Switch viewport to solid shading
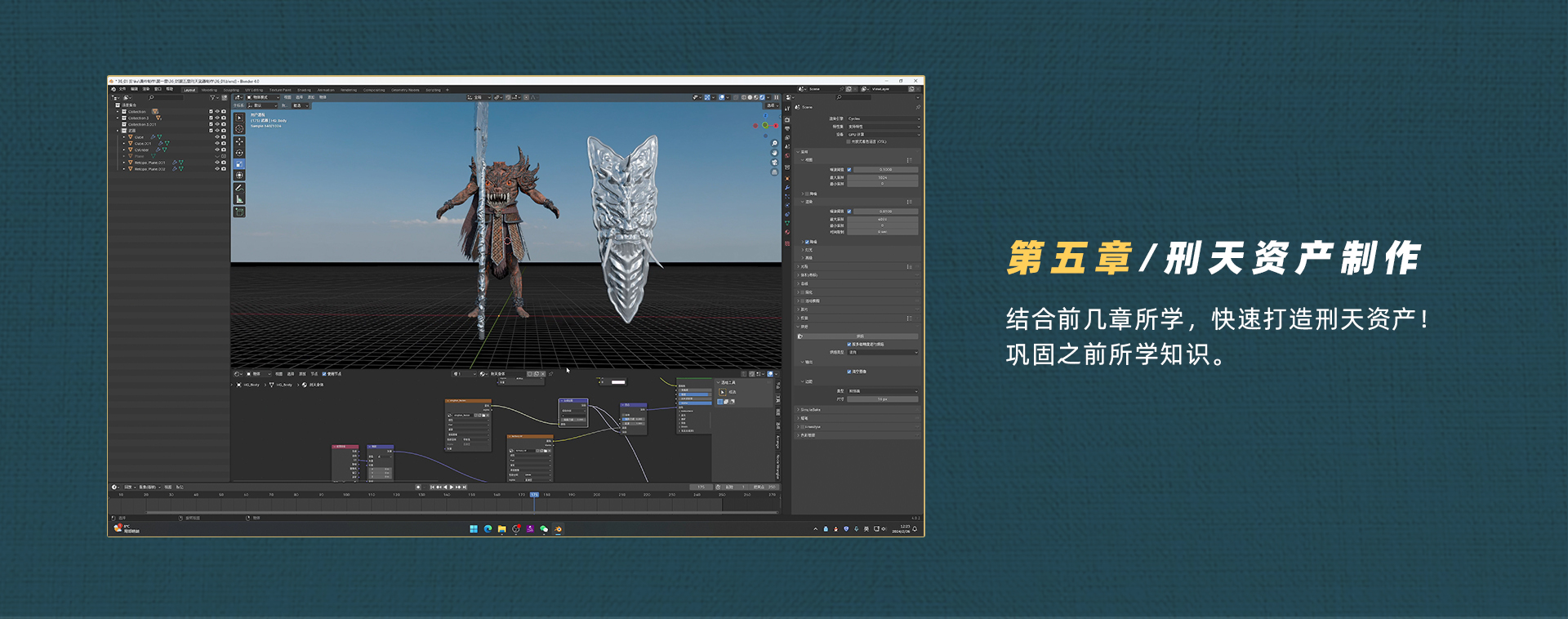This screenshot has height=619, width=1568. [x=750, y=97]
